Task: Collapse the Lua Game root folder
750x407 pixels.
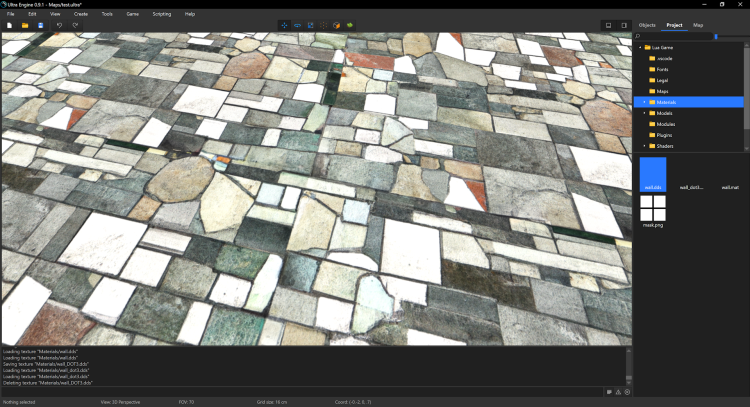Action: [x=639, y=47]
